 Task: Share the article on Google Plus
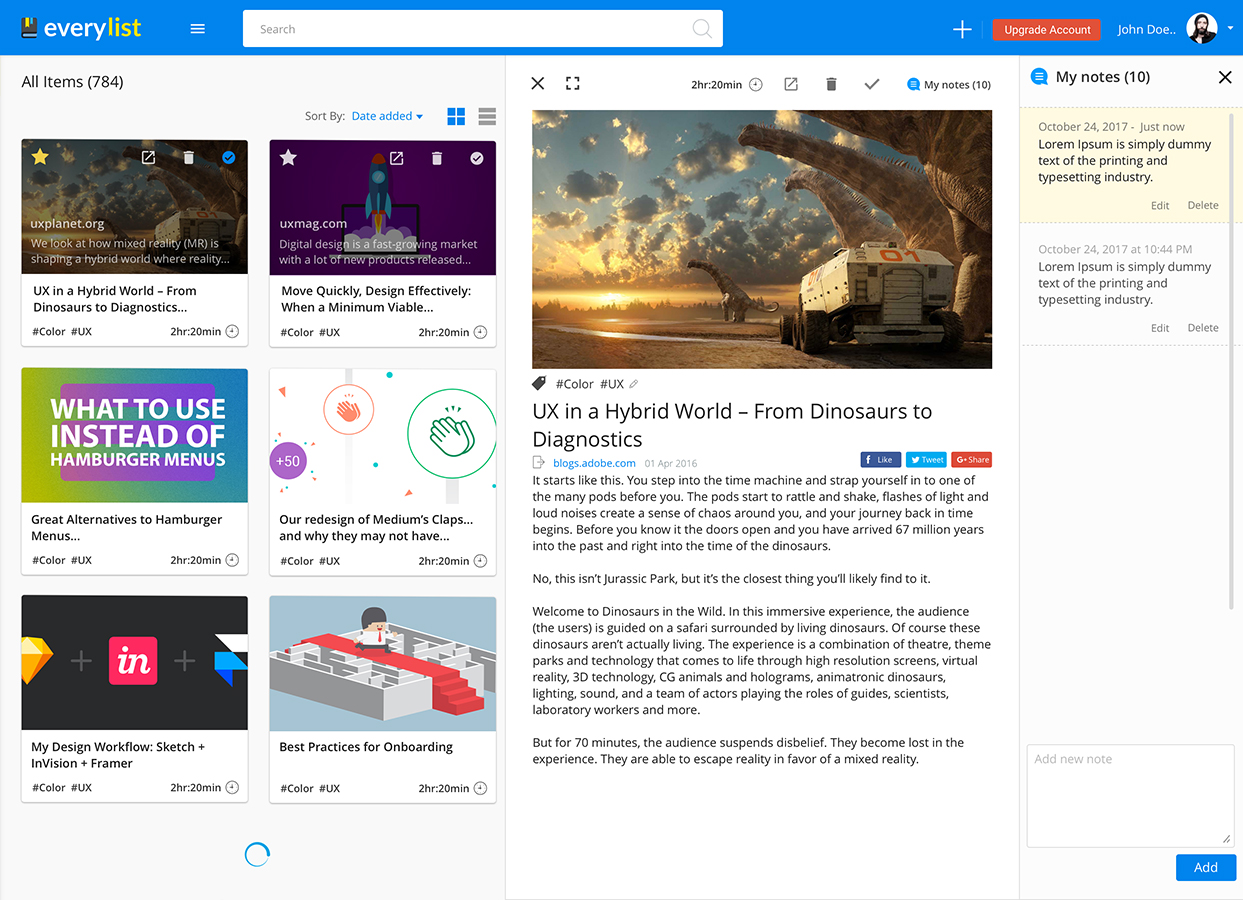[x=971, y=460]
